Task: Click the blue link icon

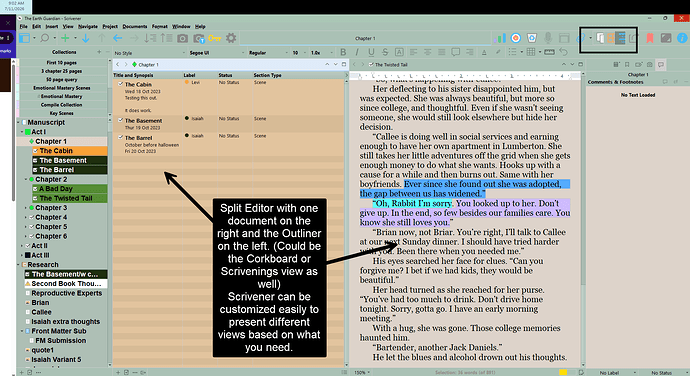Action: click(x=581, y=38)
